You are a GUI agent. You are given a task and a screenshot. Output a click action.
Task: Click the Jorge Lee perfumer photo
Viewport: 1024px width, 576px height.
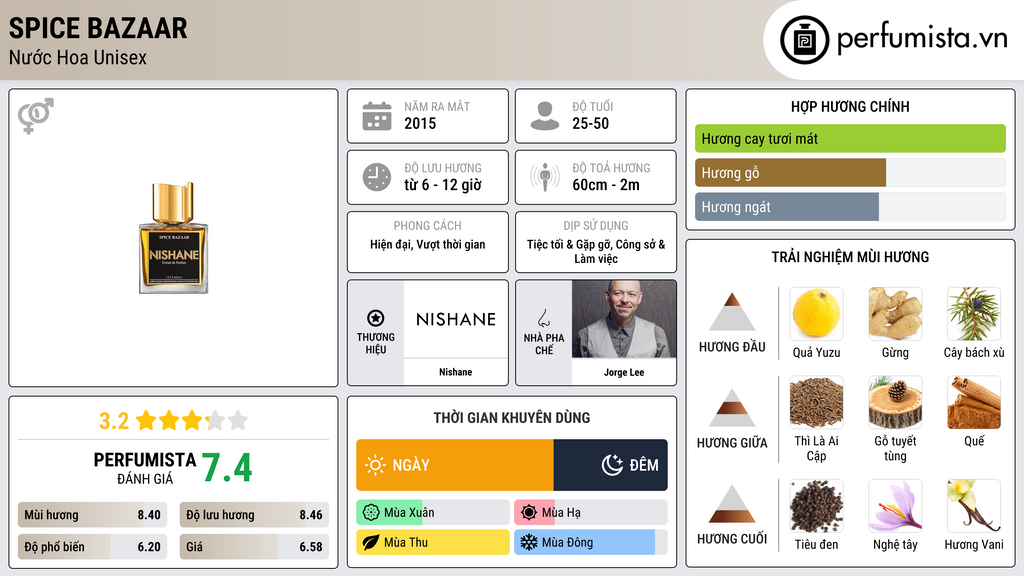click(624, 319)
